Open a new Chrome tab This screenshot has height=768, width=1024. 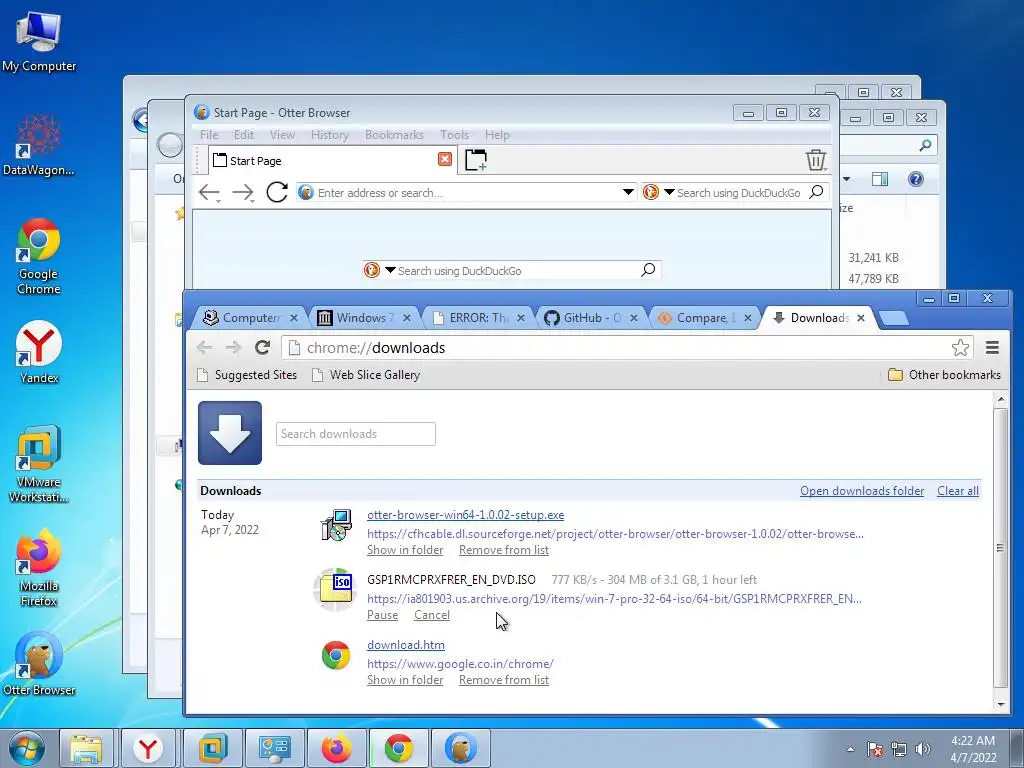pos(894,318)
